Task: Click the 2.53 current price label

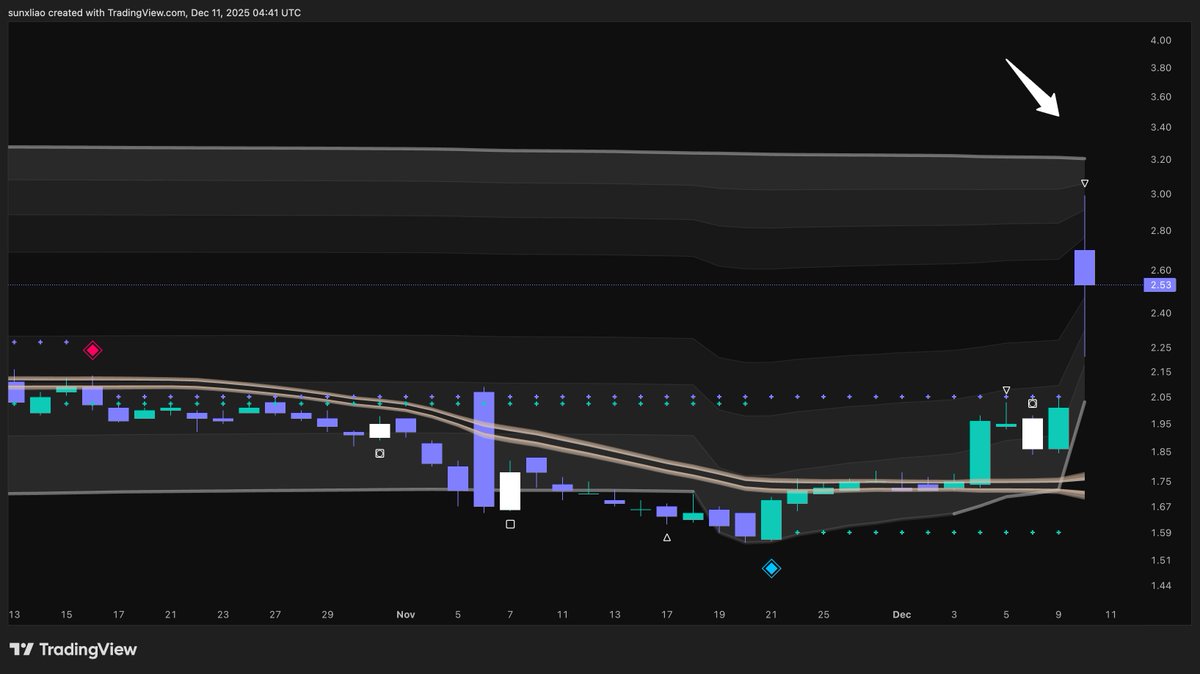Action: click(1162, 285)
